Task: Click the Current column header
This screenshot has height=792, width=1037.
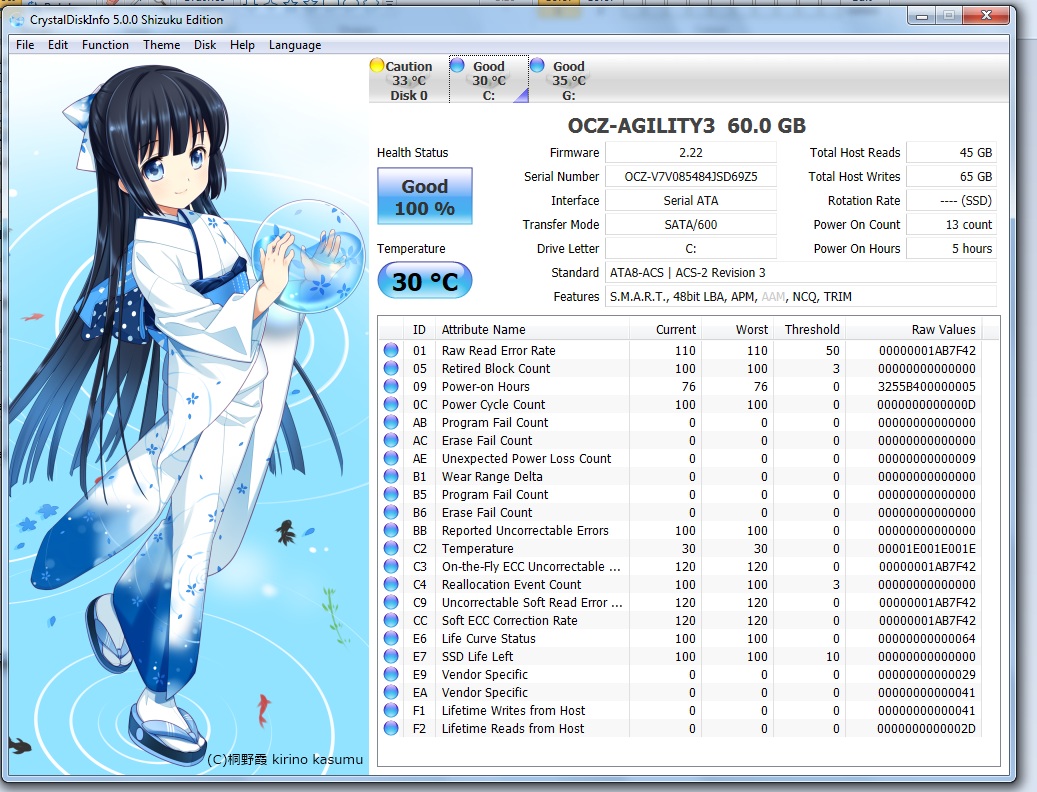Action: click(665, 329)
